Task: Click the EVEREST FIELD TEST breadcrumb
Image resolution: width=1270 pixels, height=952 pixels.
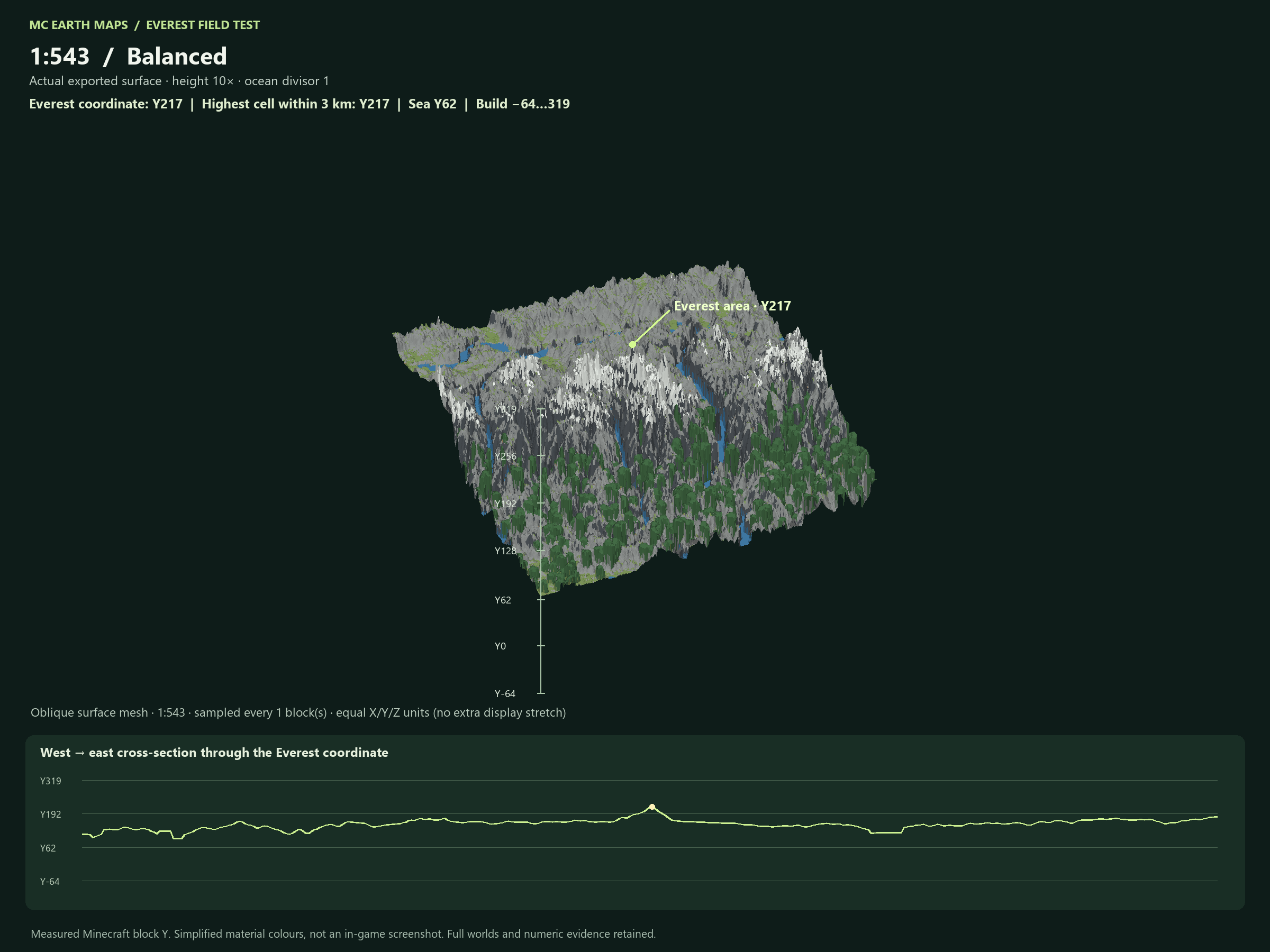Action: 203,25
